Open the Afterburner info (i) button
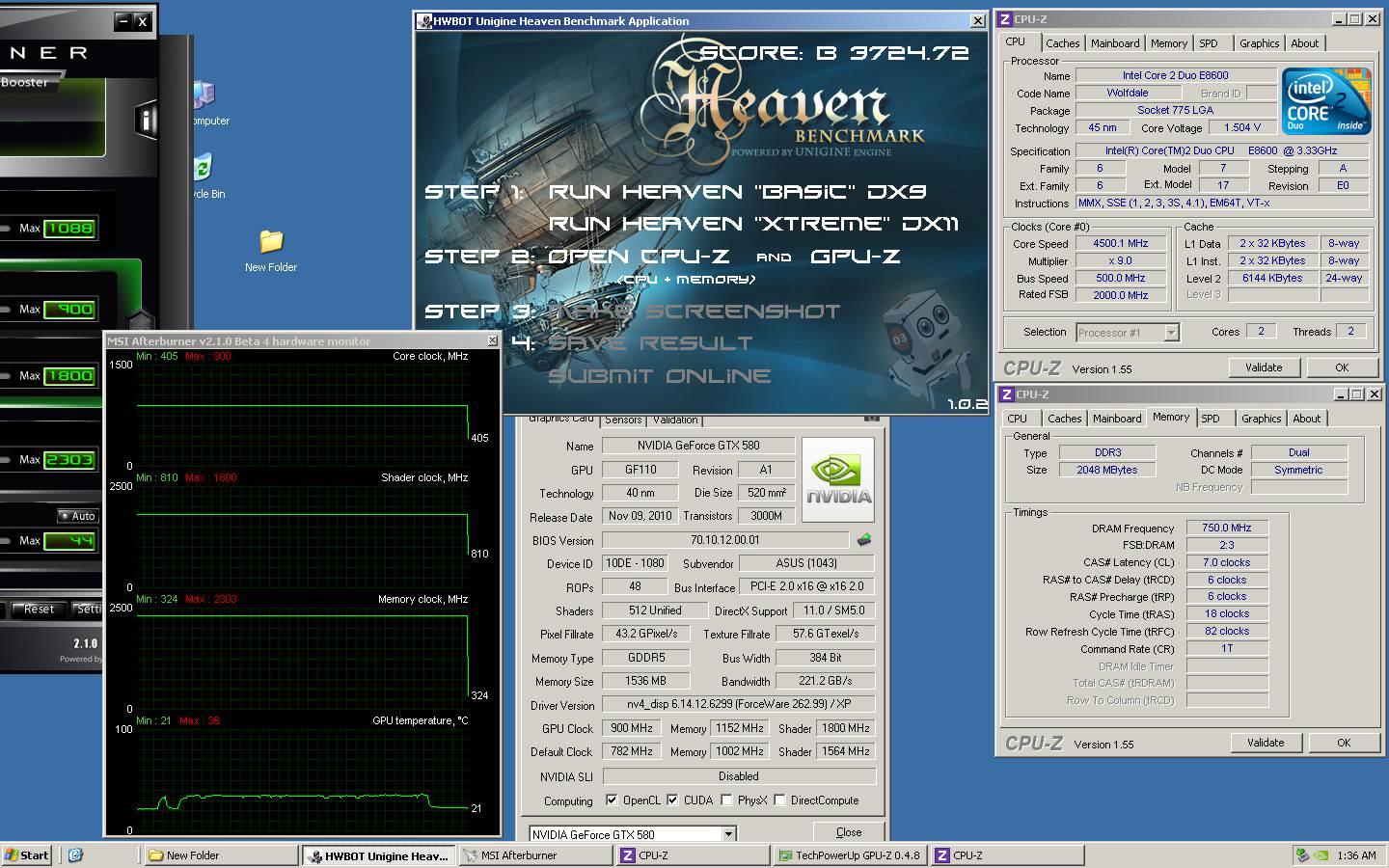This screenshot has width=1389, height=868. pyautogui.click(x=146, y=119)
